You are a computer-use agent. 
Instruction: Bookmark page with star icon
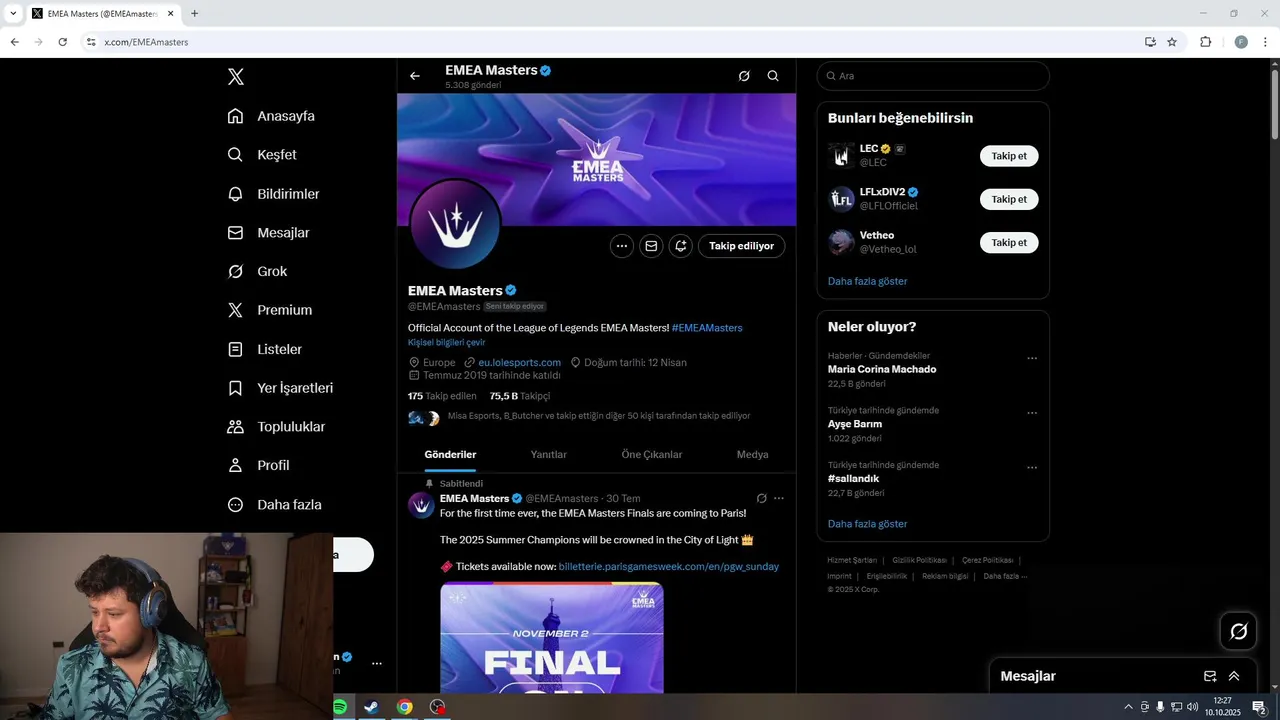(x=1172, y=42)
